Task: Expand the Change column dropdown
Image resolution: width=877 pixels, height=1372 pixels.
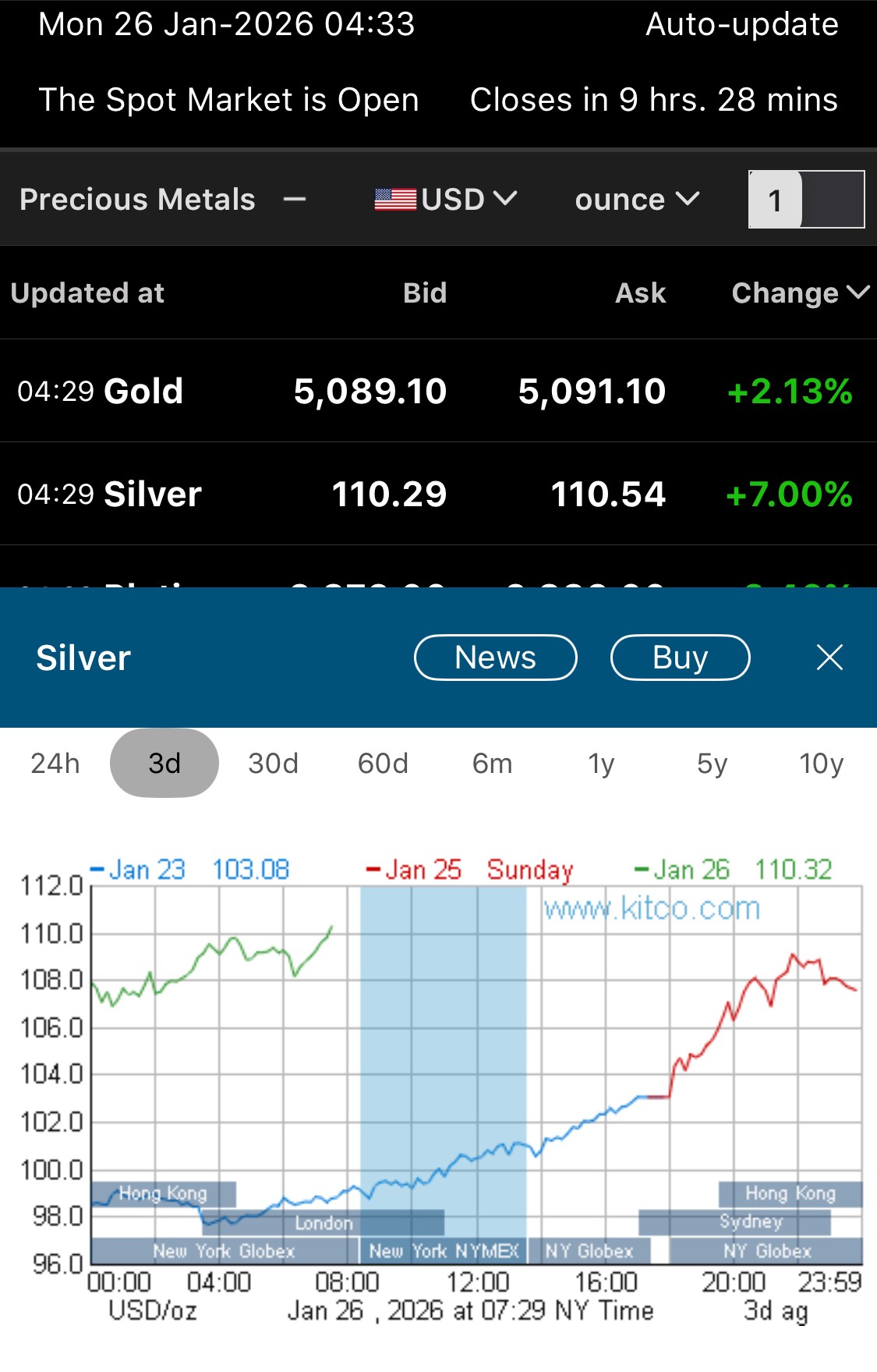Action: 800,293
